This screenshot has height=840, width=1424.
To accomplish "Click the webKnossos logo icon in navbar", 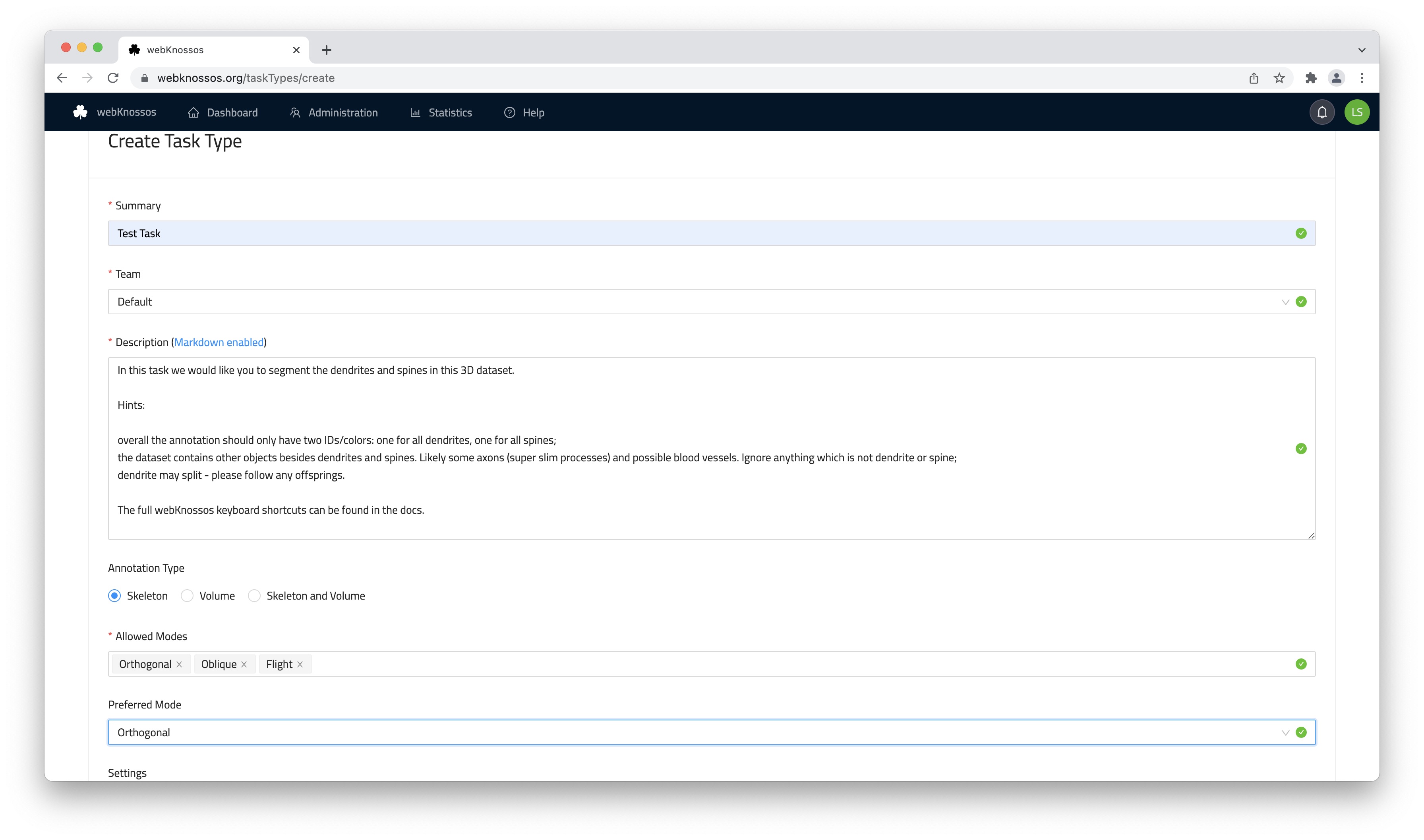I will click(x=80, y=112).
